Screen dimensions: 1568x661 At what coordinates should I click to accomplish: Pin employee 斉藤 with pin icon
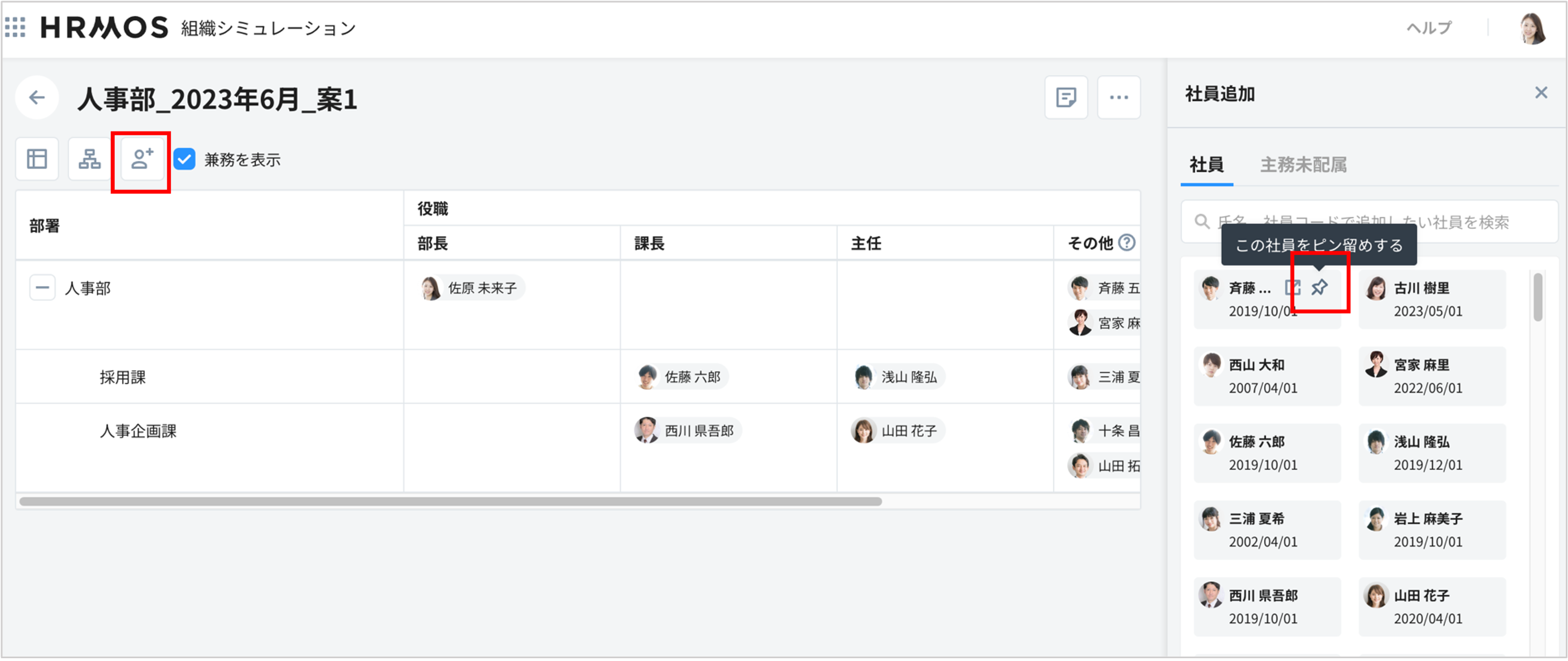pos(1319,287)
